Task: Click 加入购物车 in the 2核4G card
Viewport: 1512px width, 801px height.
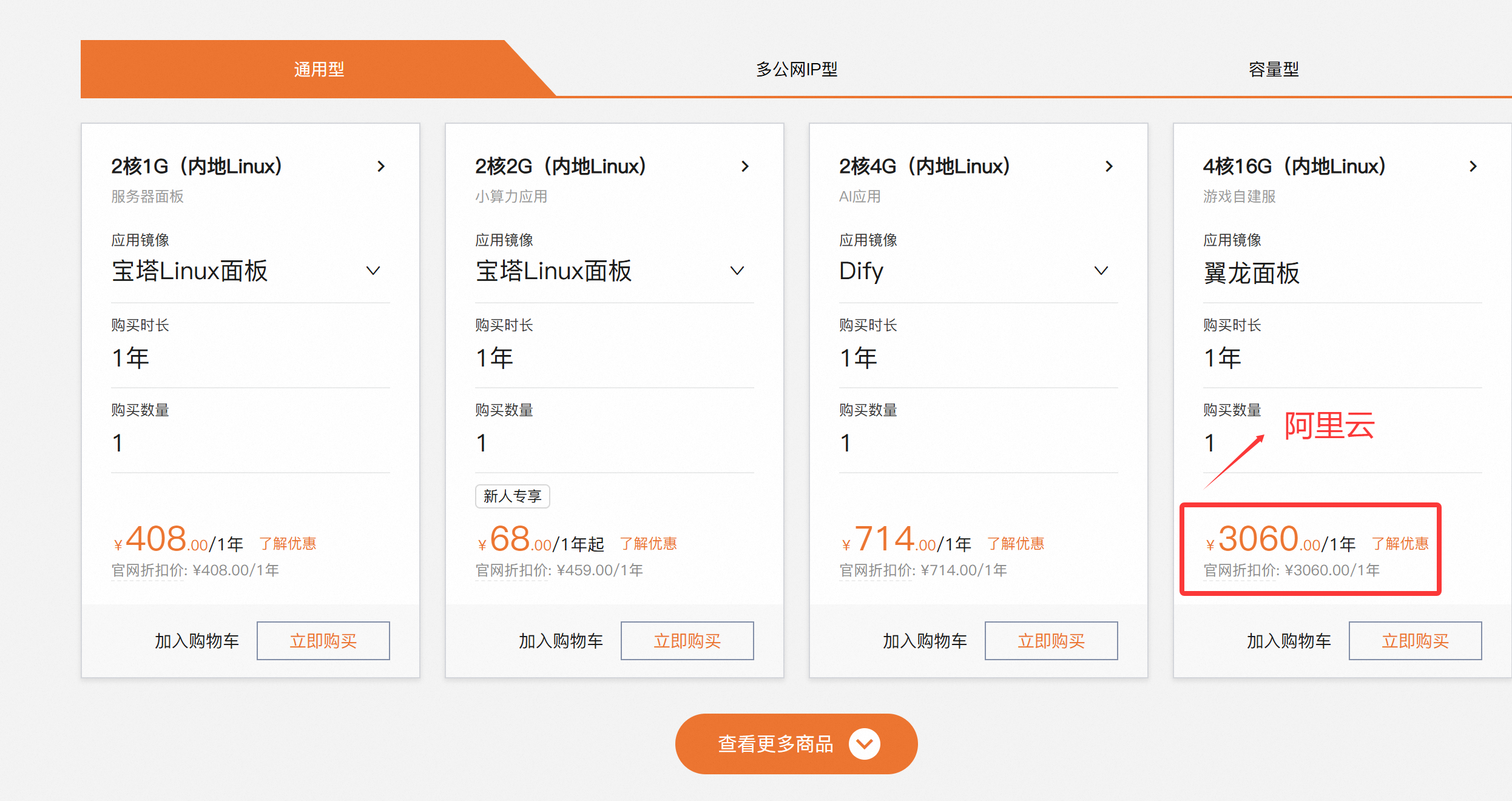Action: tap(925, 641)
